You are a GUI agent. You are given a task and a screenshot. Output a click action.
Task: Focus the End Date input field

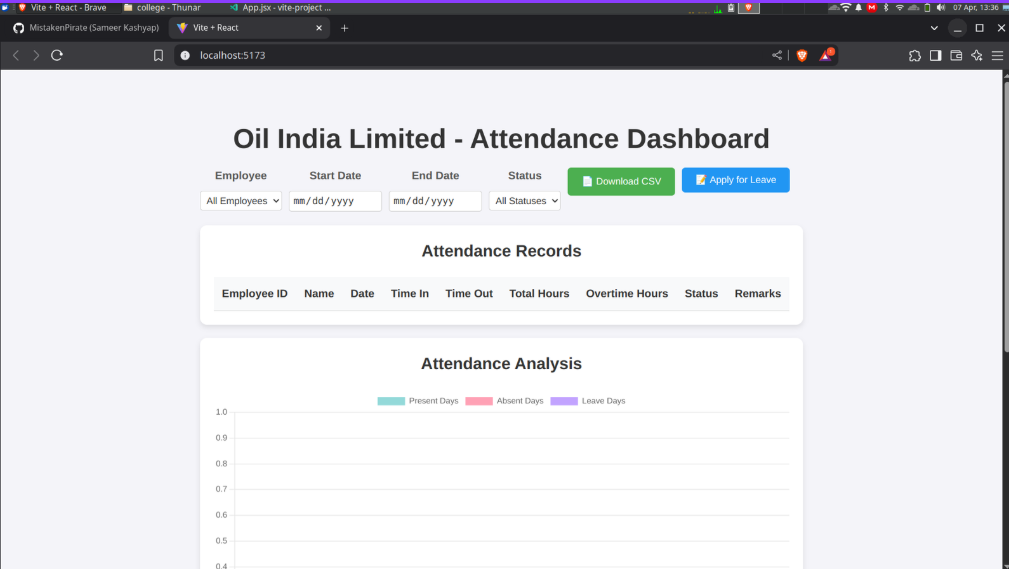(x=435, y=201)
